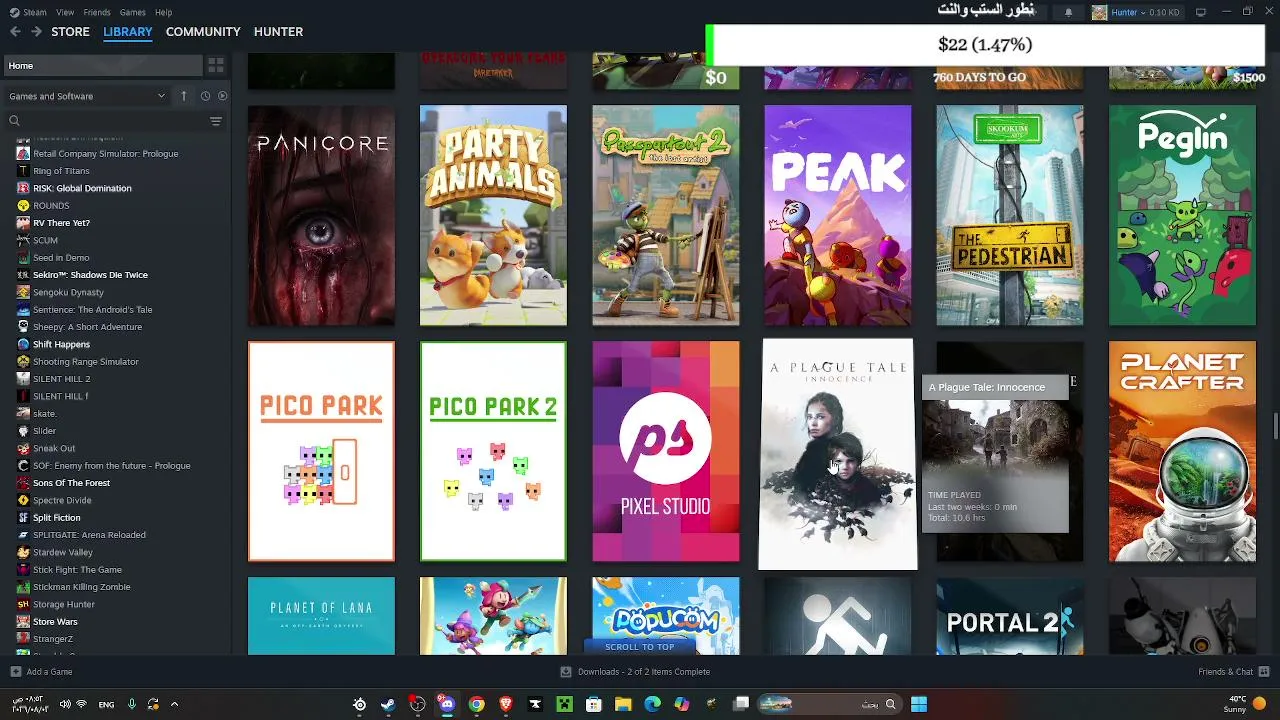
Task: Click the Home button in the sidebar
Action: pyautogui.click(x=102, y=66)
